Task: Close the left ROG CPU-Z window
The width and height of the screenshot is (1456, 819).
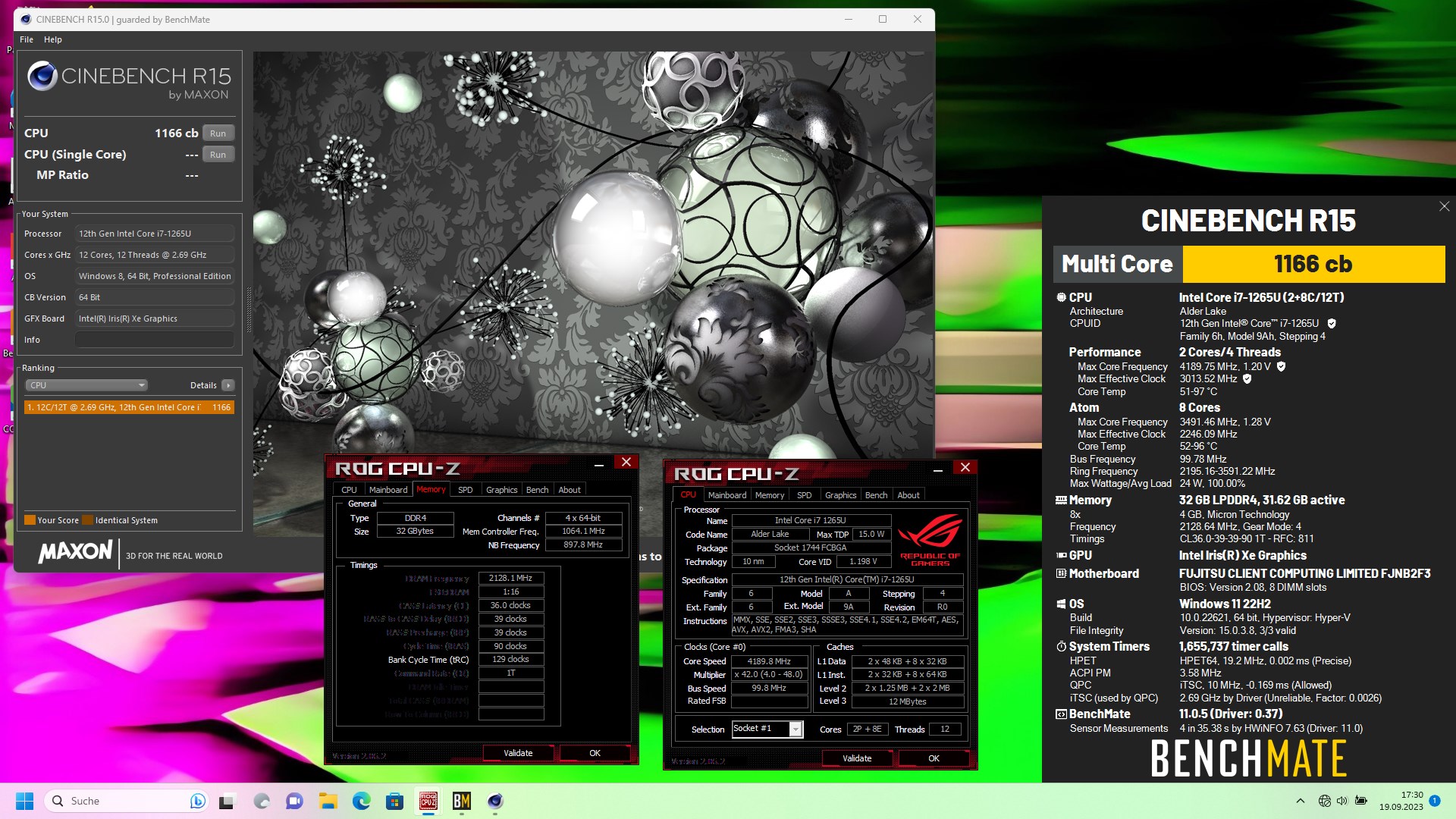Action: point(626,463)
